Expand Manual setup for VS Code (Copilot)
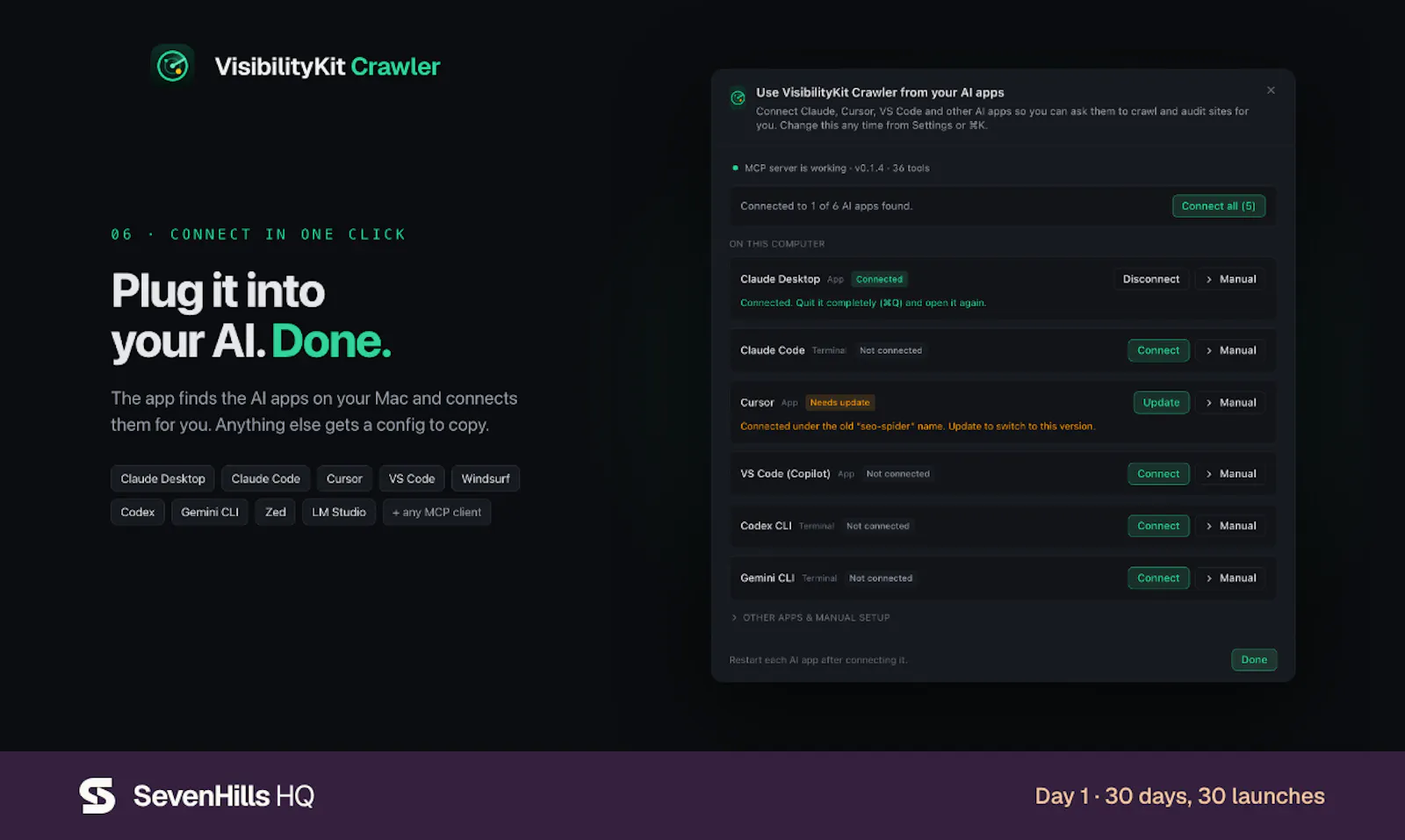The height and width of the screenshot is (840, 1405). [x=1230, y=474]
